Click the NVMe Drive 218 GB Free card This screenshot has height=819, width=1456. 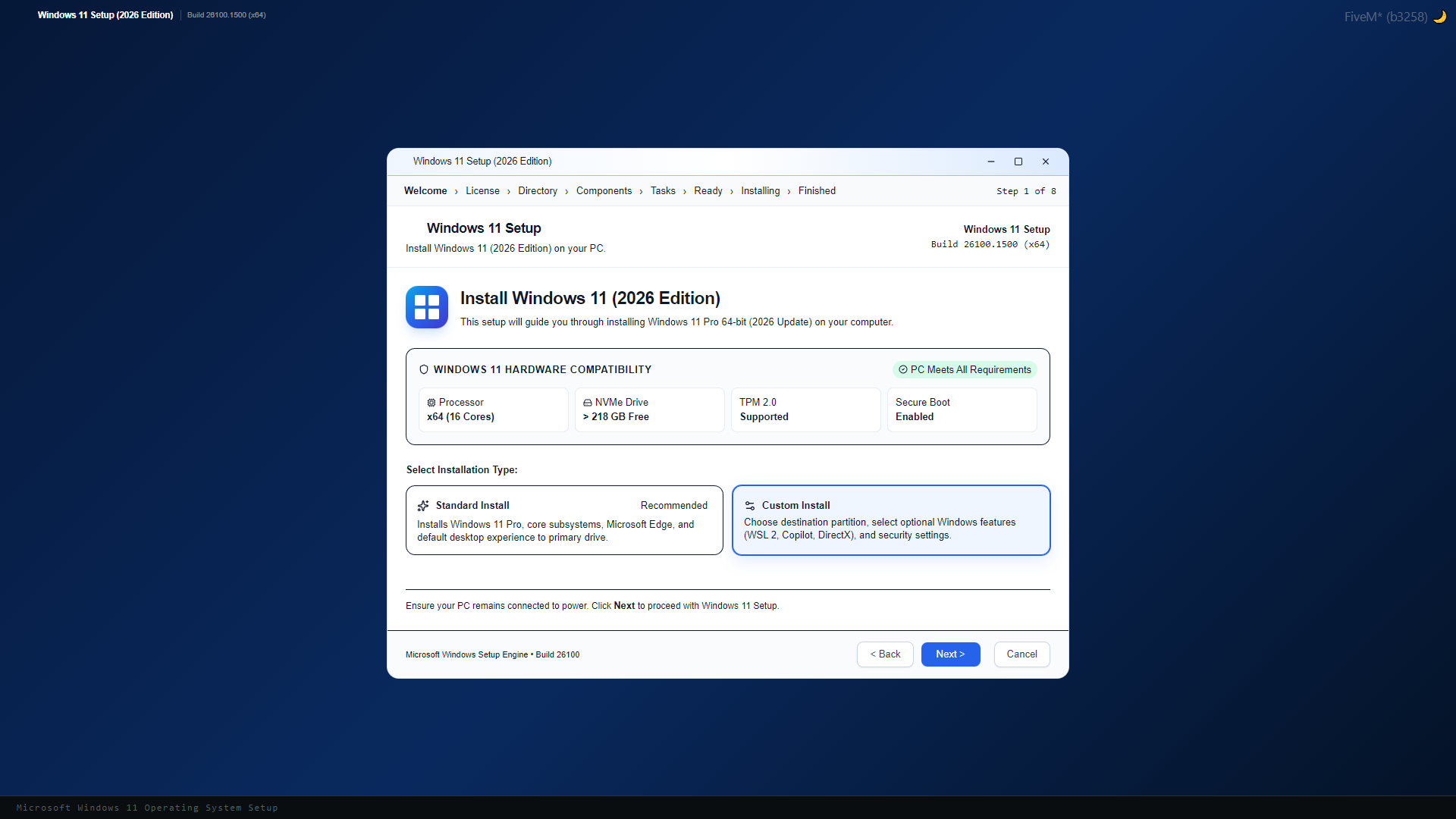649,409
